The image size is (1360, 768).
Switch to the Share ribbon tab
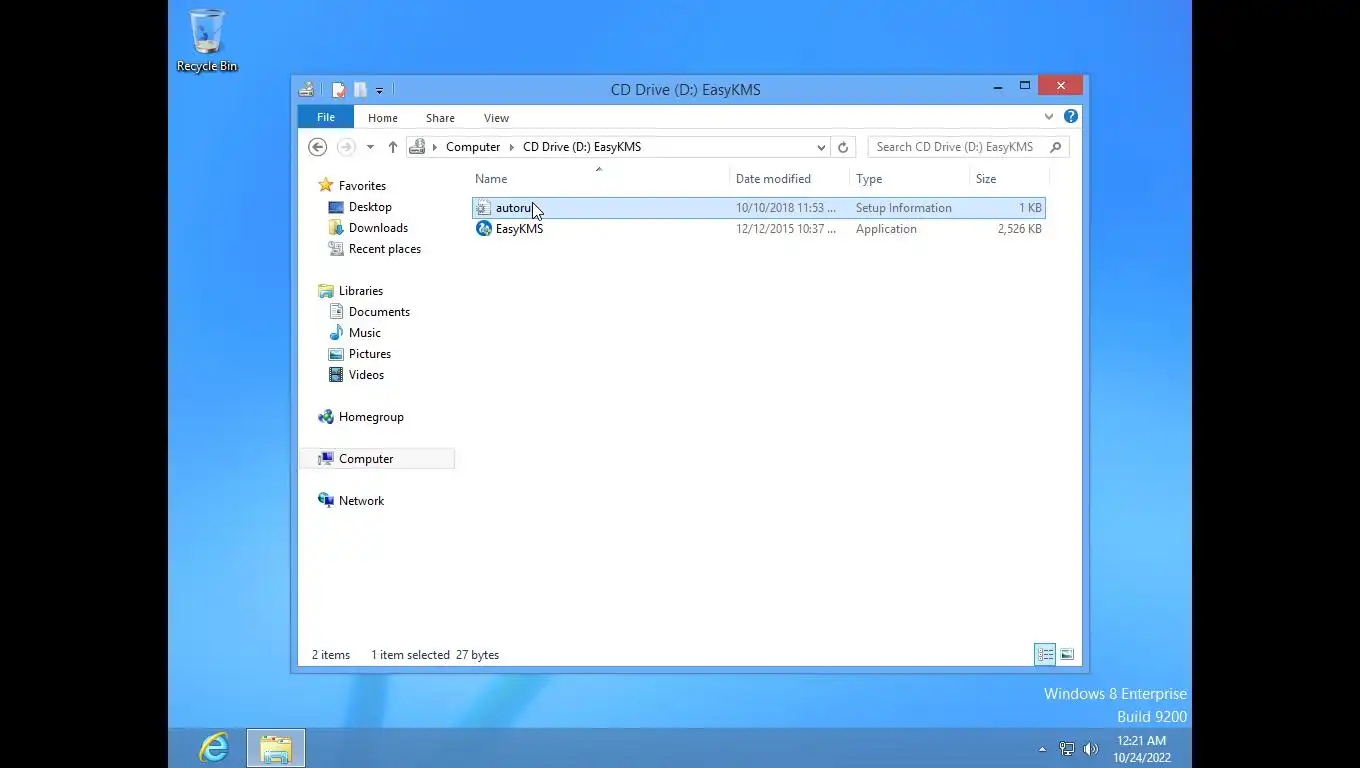pos(440,118)
